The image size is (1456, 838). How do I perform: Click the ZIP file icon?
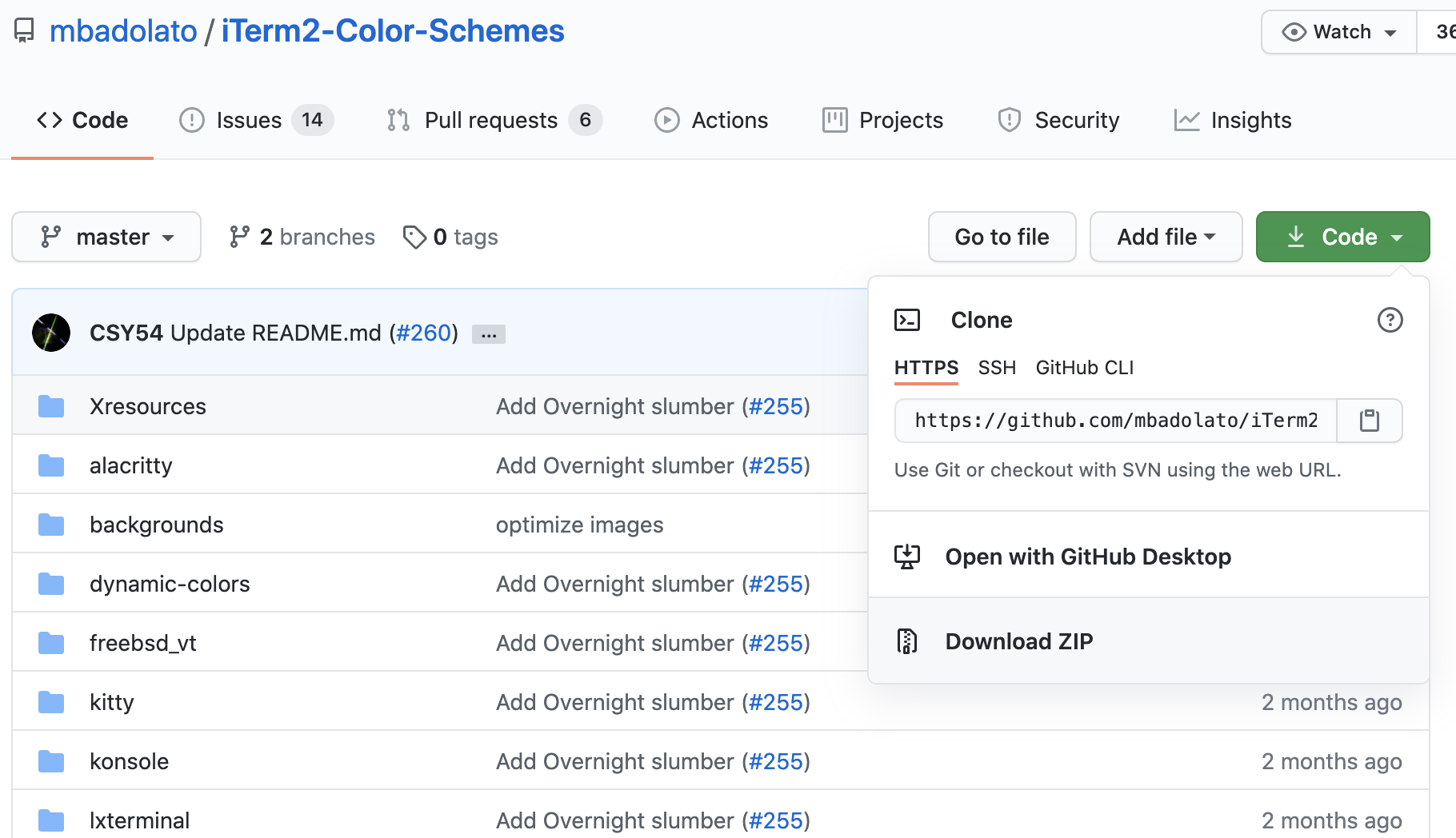point(907,641)
